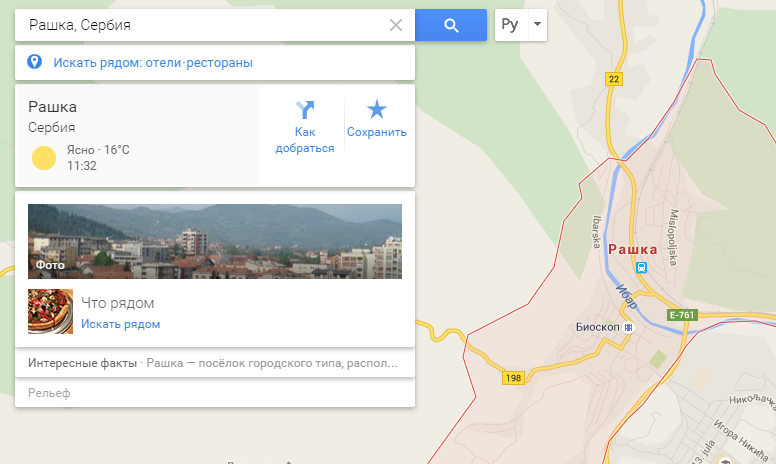Click the location pin icon beside 'Искать рядом'
This screenshot has height=464, width=776.
tap(35, 62)
